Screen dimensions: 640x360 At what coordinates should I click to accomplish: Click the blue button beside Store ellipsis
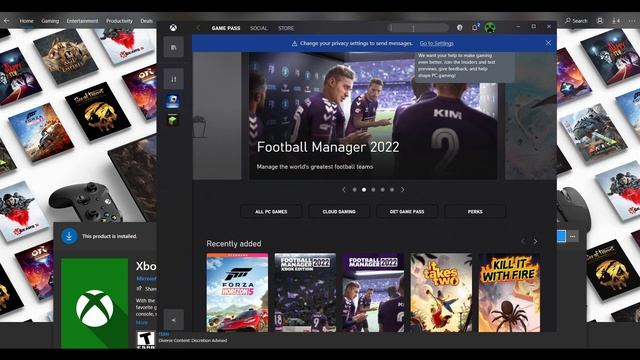click(x=561, y=236)
